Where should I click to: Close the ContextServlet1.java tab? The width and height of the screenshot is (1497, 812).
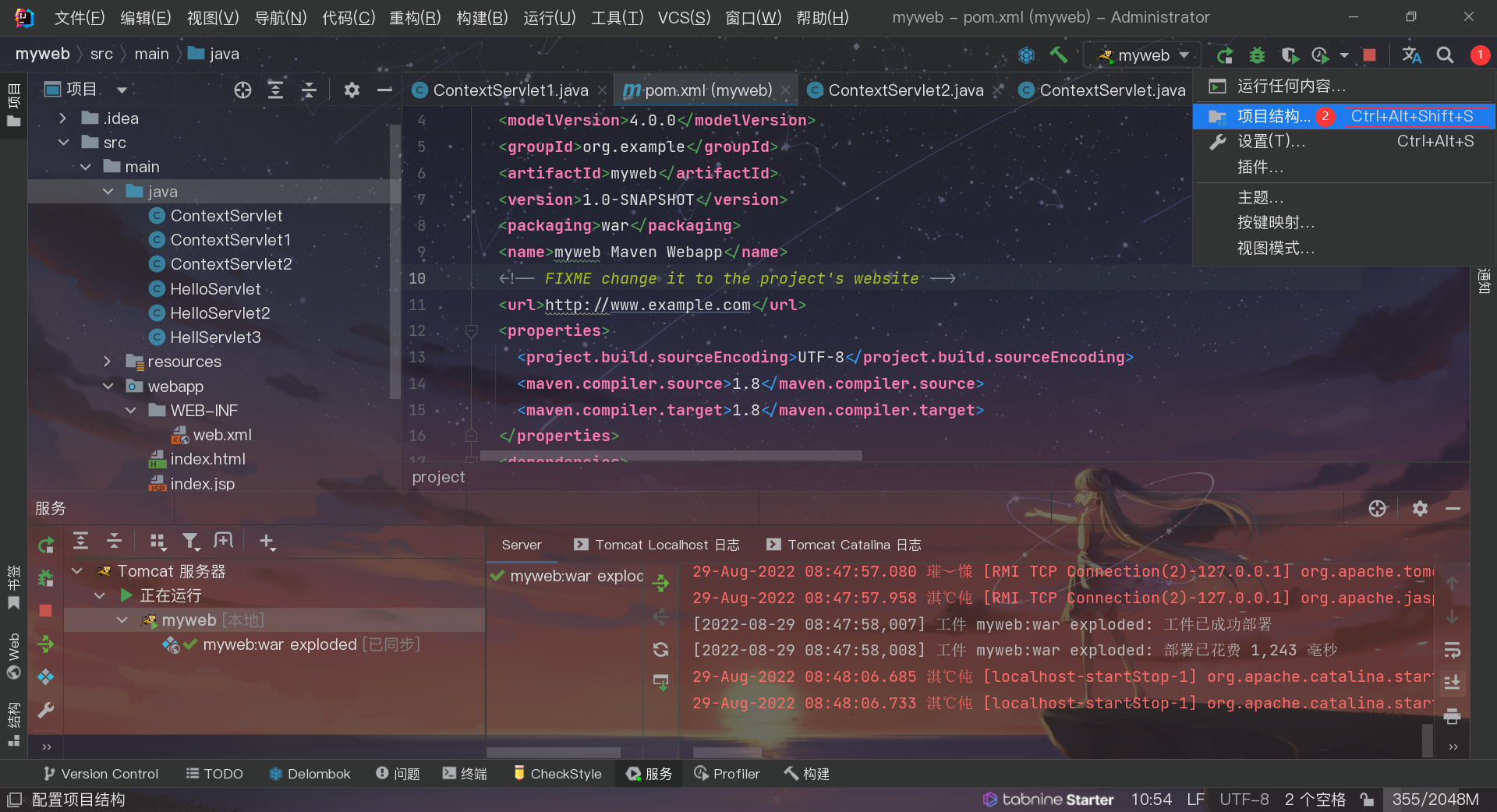pyautogui.click(x=602, y=90)
